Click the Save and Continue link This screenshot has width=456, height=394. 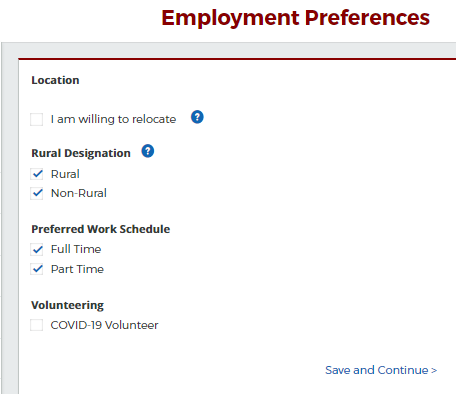381,370
